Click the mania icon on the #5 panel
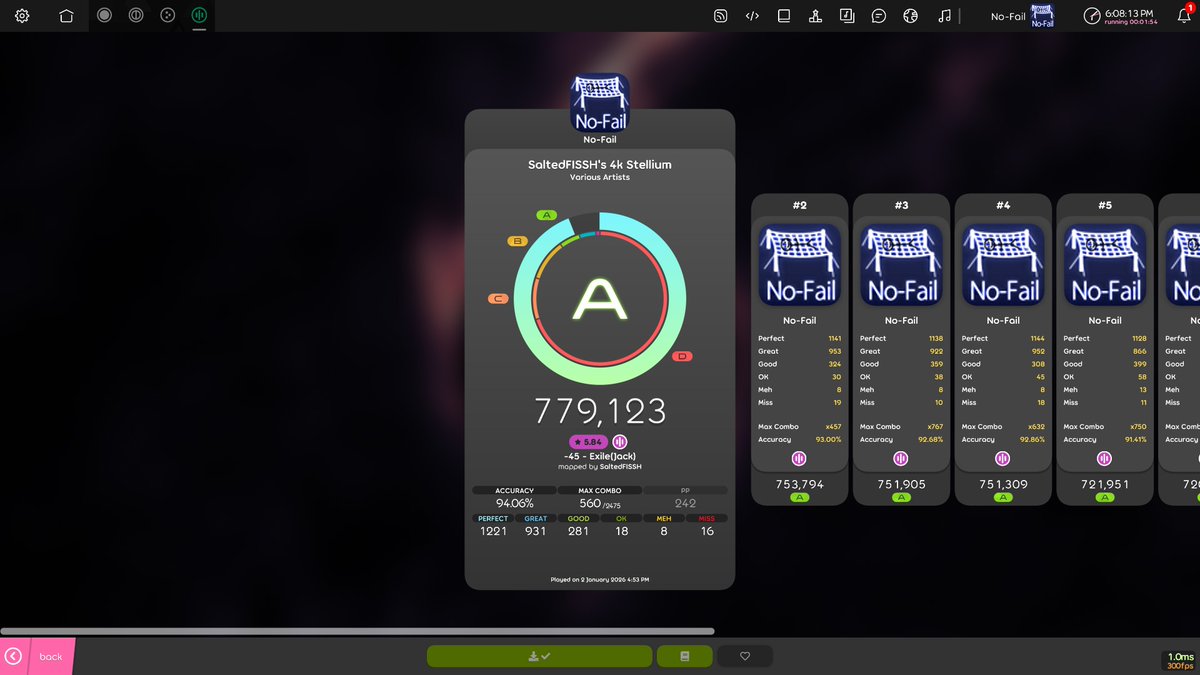 click(1105, 459)
